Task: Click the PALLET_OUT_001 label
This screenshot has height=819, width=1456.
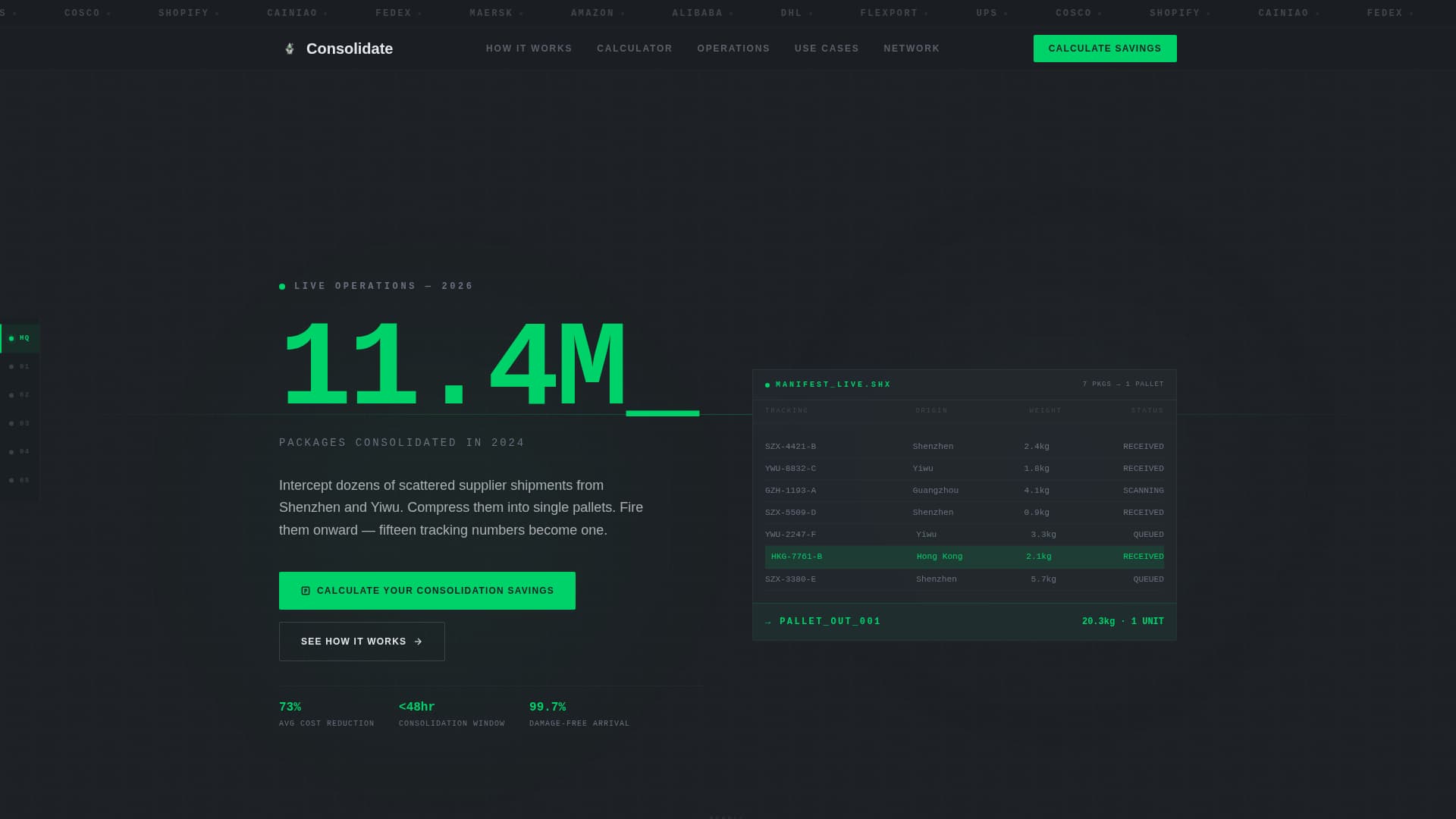Action: pyautogui.click(x=830, y=622)
